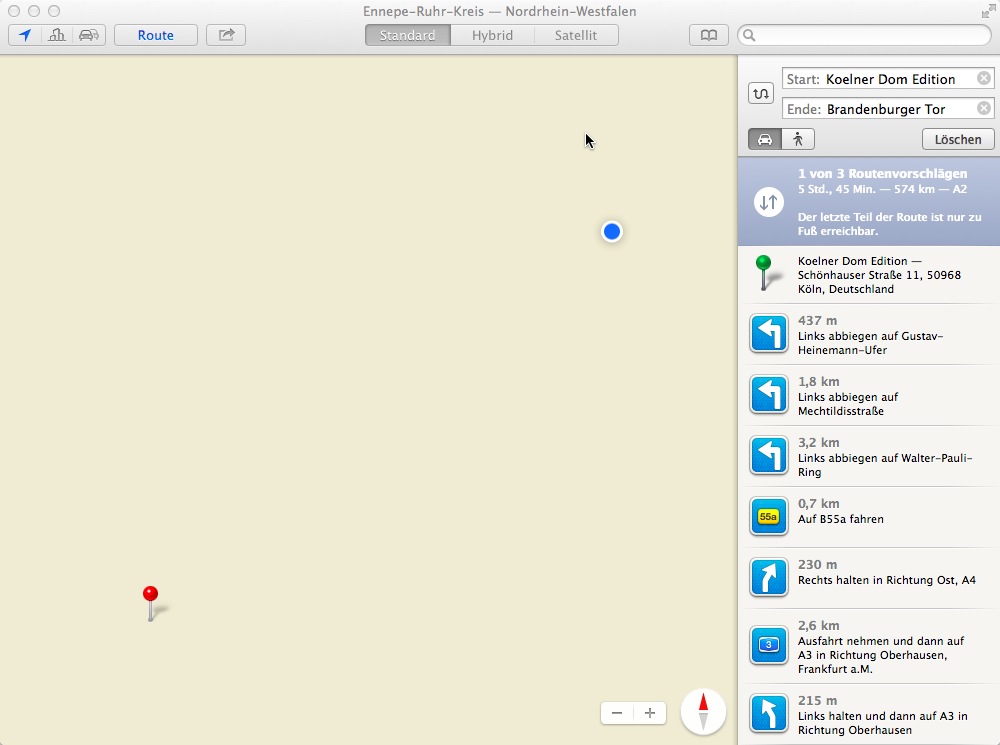The height and width of the screenshot is (745, 1000).
Task: Zoom in with the plus button
Action: tap(650, 713)
